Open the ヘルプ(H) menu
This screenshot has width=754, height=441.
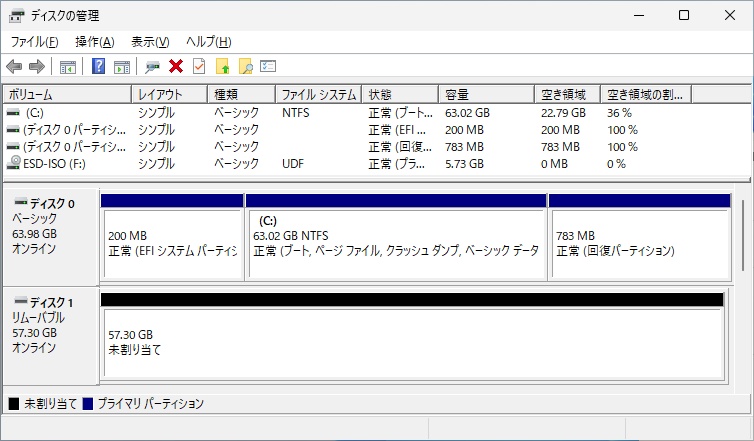click(x=209, y=42)
